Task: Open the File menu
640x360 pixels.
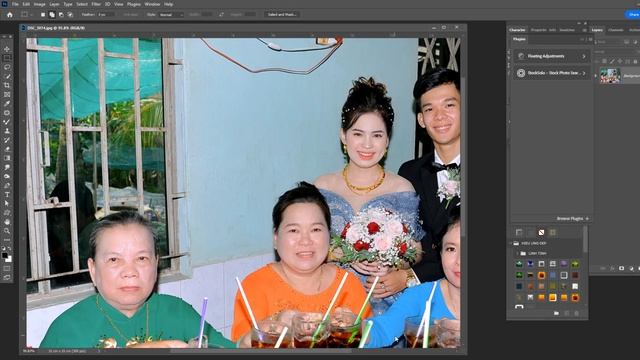Action: [15, 4]
